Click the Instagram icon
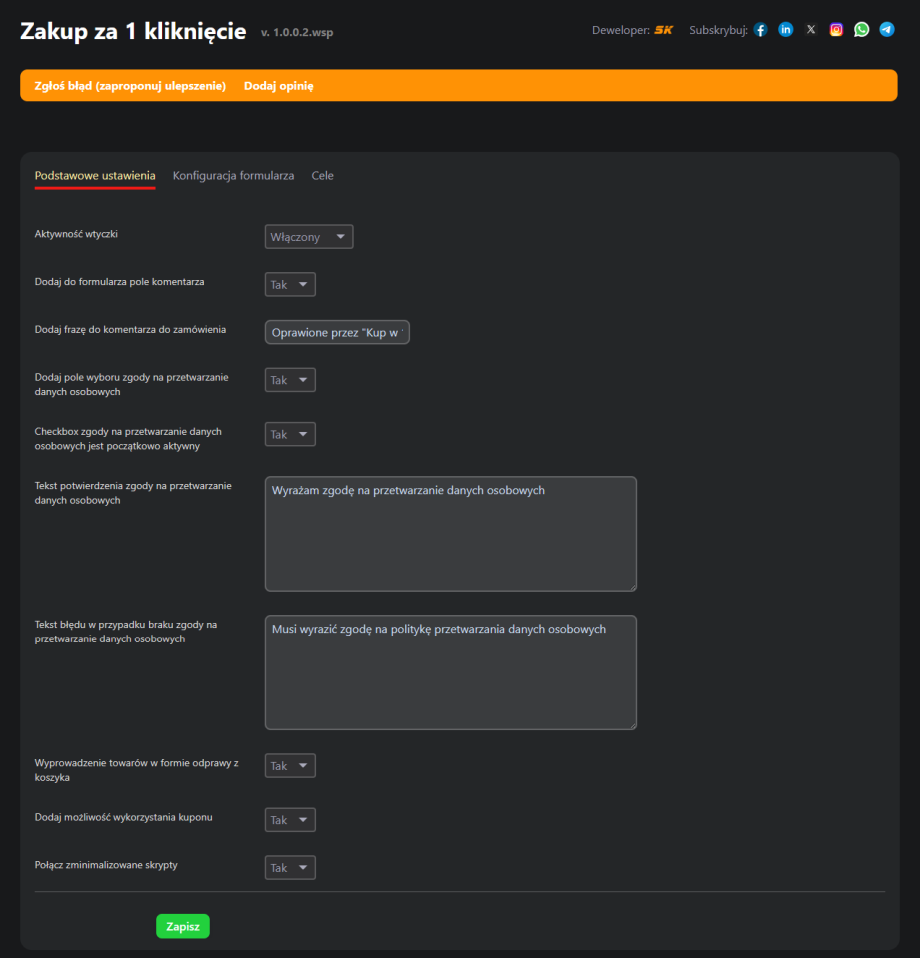The width and height of the screenshot is (920, 958). 836,30
